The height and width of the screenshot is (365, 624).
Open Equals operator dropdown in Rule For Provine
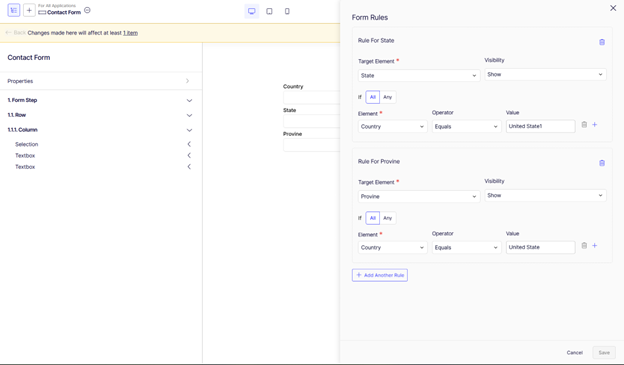coord(466,247)
